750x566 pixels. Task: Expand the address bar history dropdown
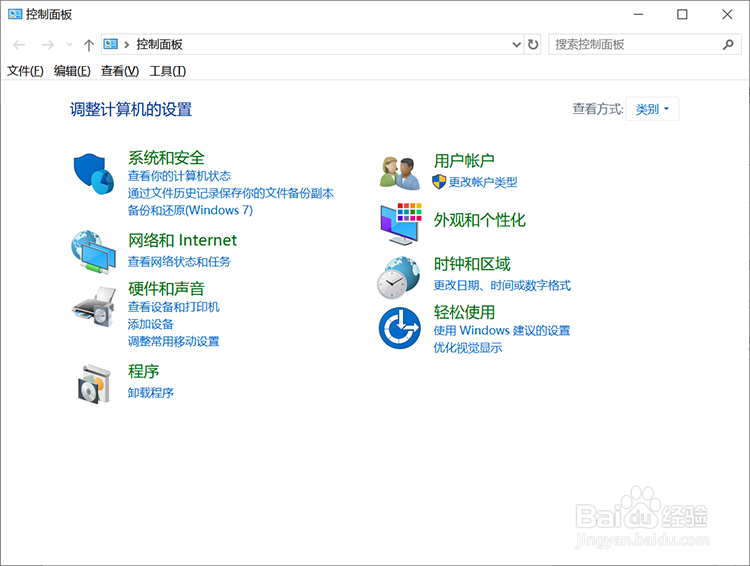[517, 44]
